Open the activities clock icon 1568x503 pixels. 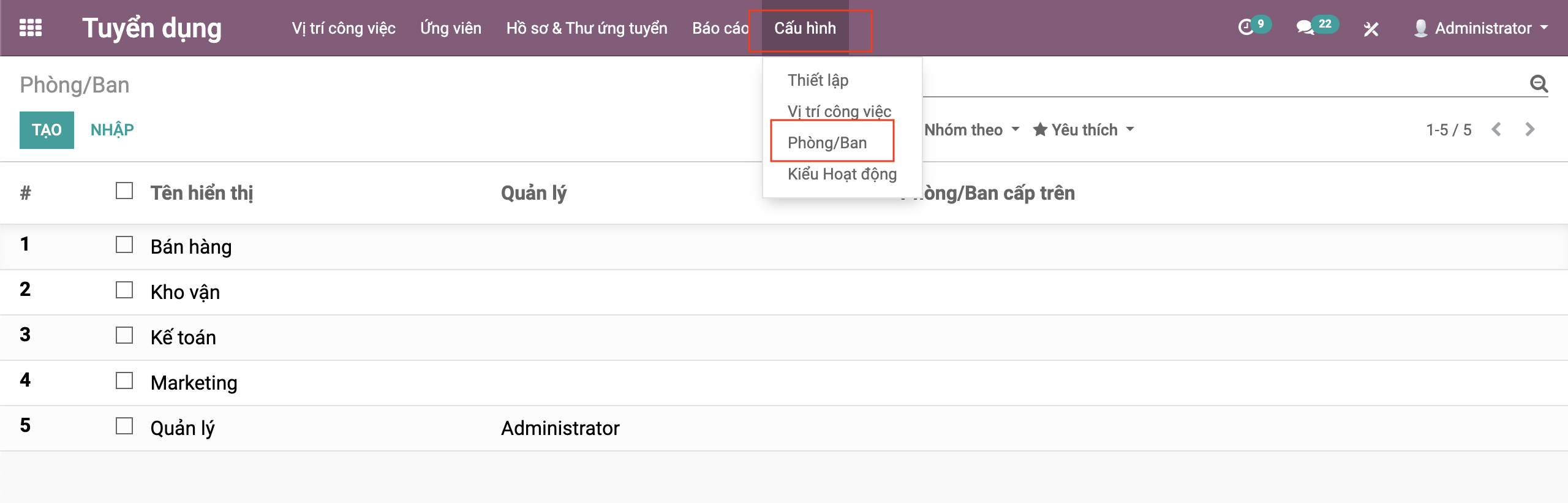point(1246,28)
